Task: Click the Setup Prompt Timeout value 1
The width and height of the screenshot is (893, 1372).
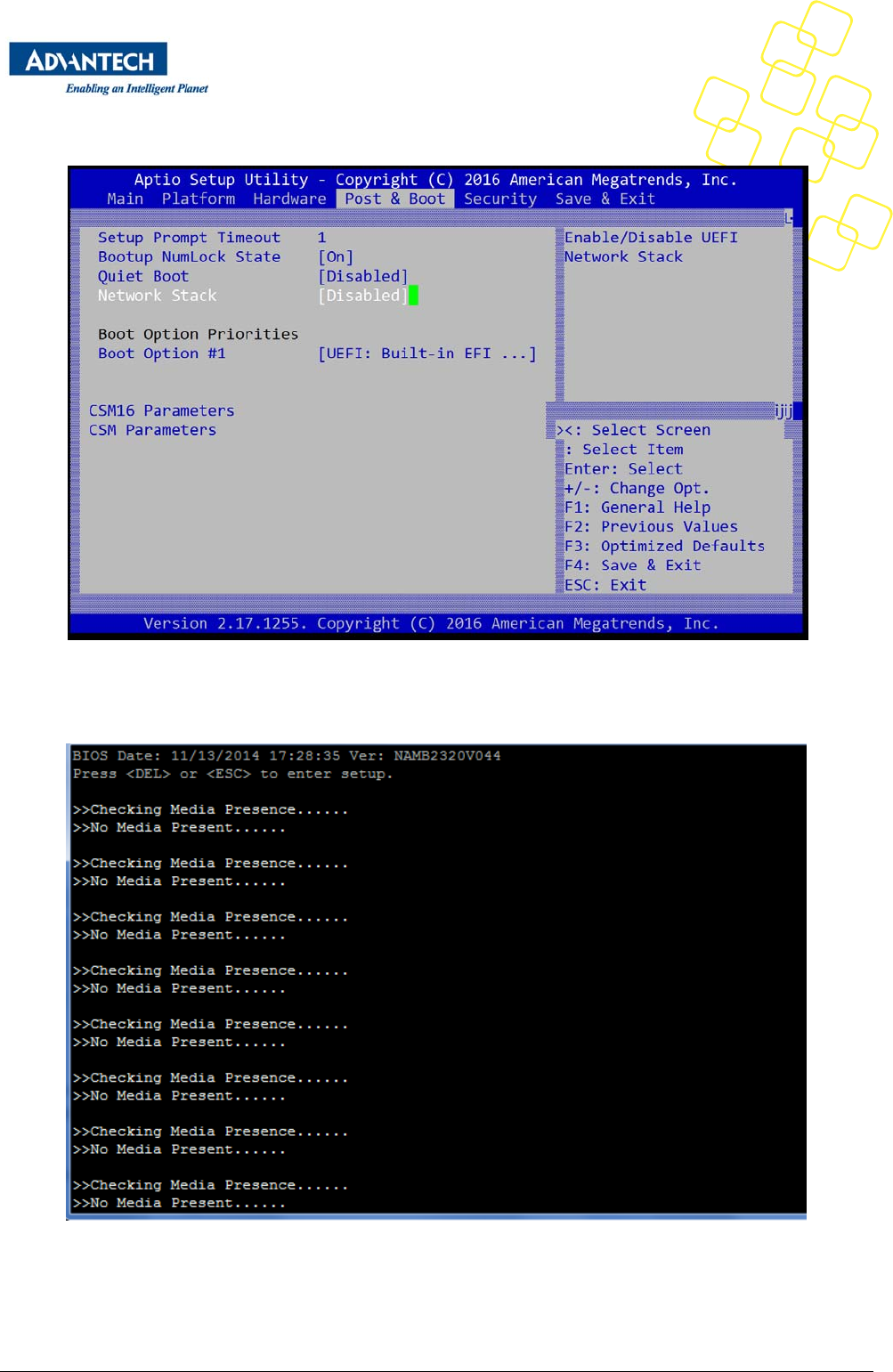Action: click(322, 238)
